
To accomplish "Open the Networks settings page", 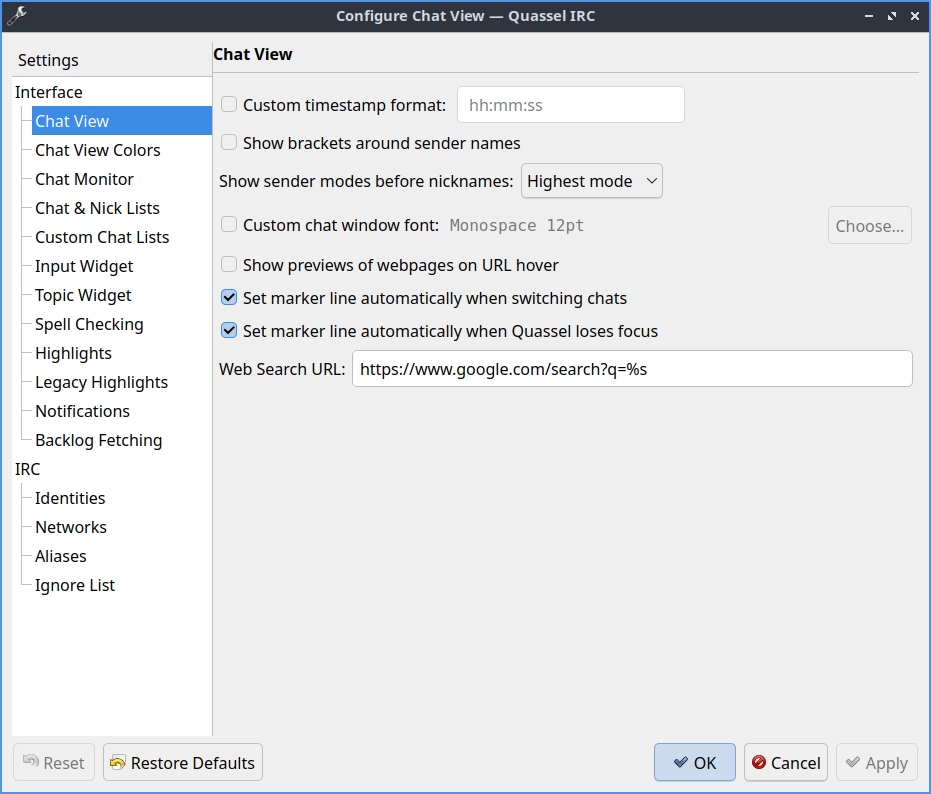I will (x=71, y=527).
